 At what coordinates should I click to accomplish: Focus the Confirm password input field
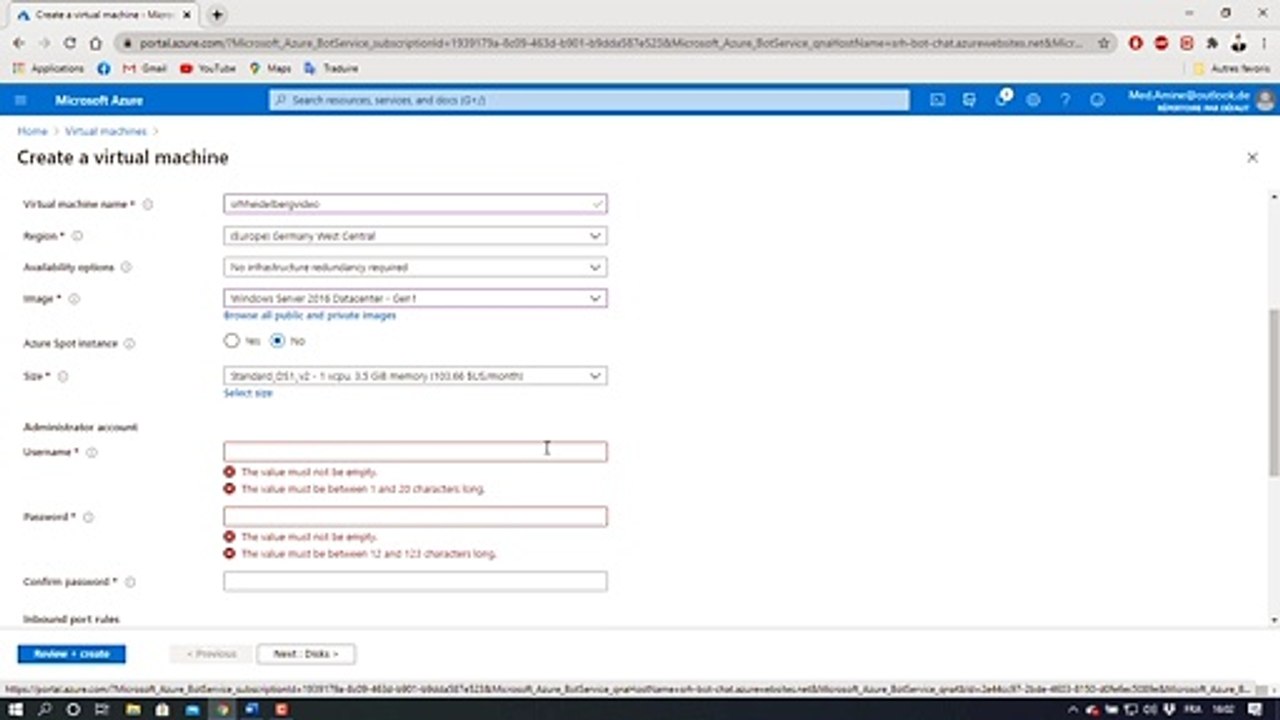pyautogui.click(x=415, y=581)
